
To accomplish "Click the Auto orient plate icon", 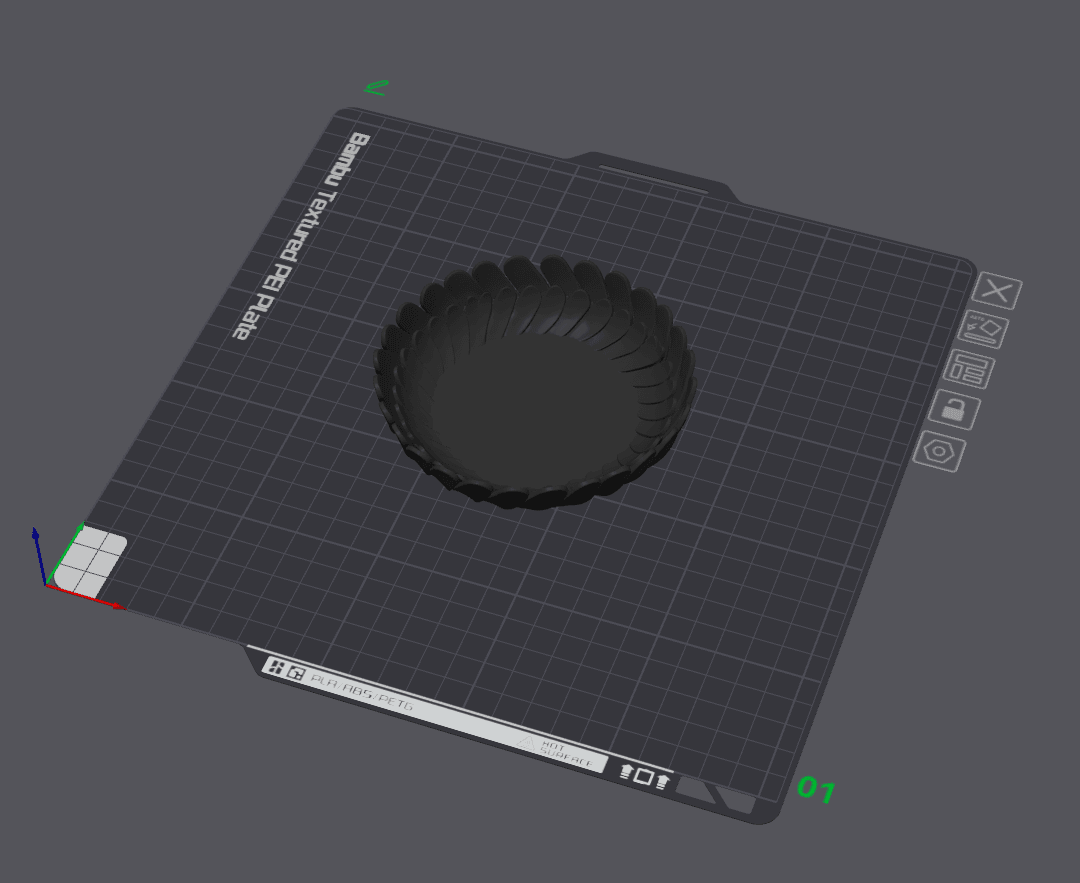I will tap(984, 329).
